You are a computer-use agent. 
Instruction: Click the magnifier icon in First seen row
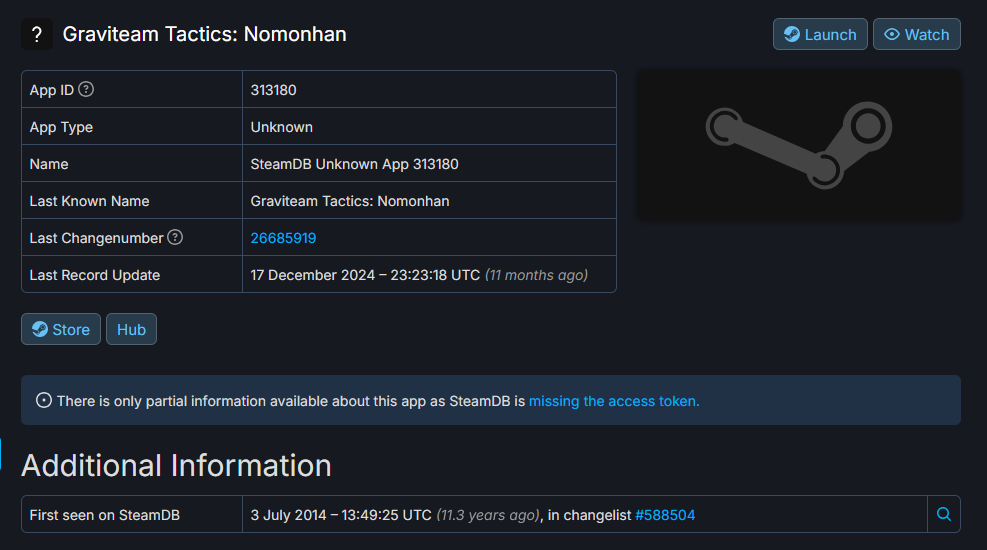click(x=943, y=515)
